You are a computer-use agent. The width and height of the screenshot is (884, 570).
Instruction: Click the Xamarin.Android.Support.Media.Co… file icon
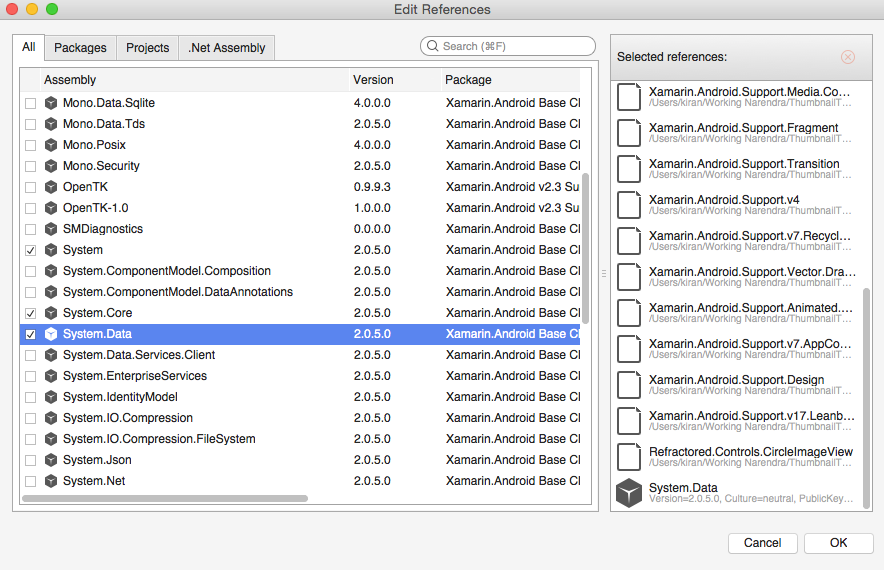[x=629, y=96]
